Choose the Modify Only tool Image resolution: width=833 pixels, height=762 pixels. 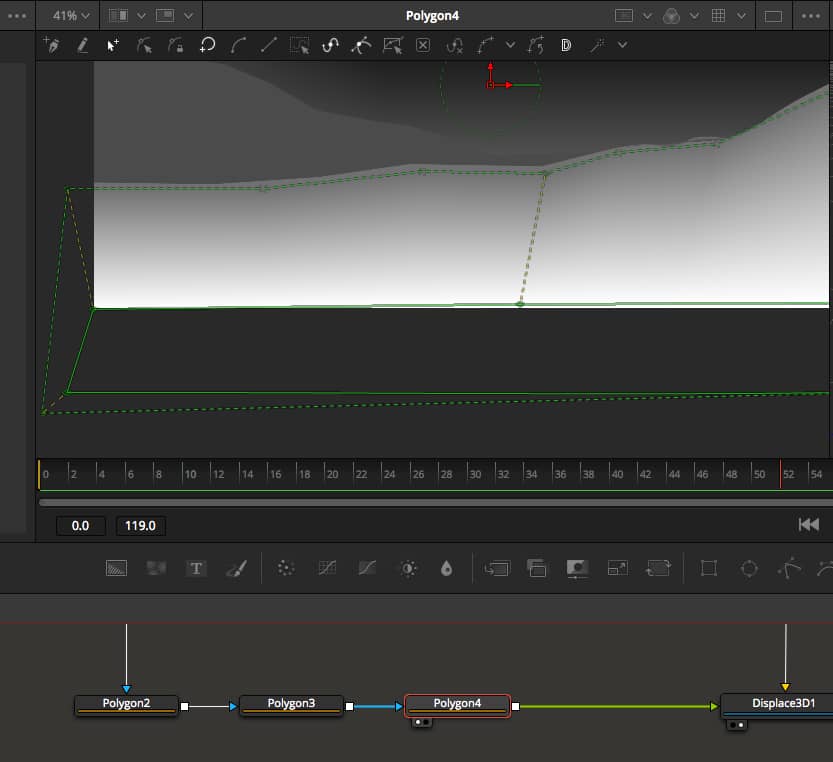pos(144,45)
